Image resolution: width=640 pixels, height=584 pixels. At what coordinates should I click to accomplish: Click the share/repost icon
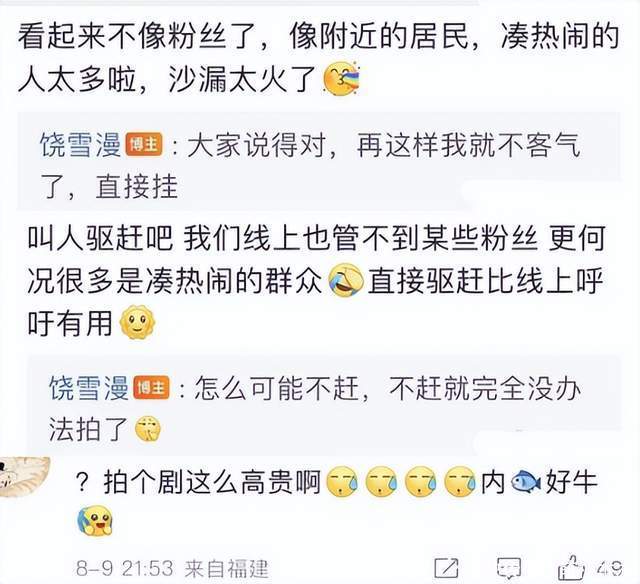(x=447, y=567)
